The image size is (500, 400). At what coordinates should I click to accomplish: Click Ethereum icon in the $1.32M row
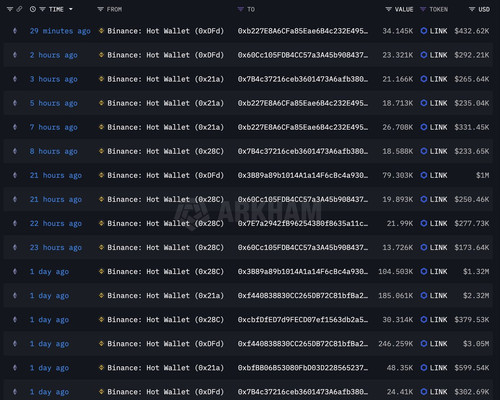click(x=15, y=272)
